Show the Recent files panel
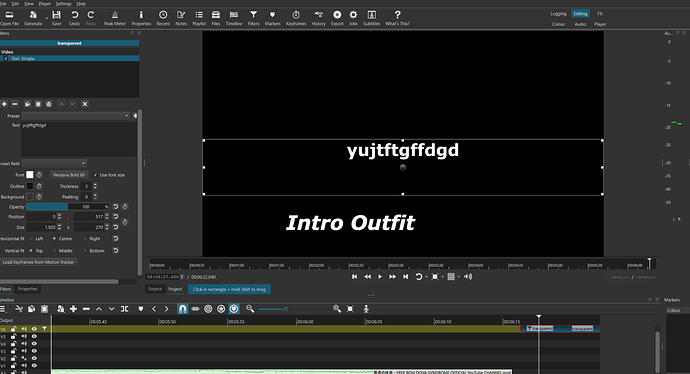Viewport: 690px width, 374px height. pos(163,18)
